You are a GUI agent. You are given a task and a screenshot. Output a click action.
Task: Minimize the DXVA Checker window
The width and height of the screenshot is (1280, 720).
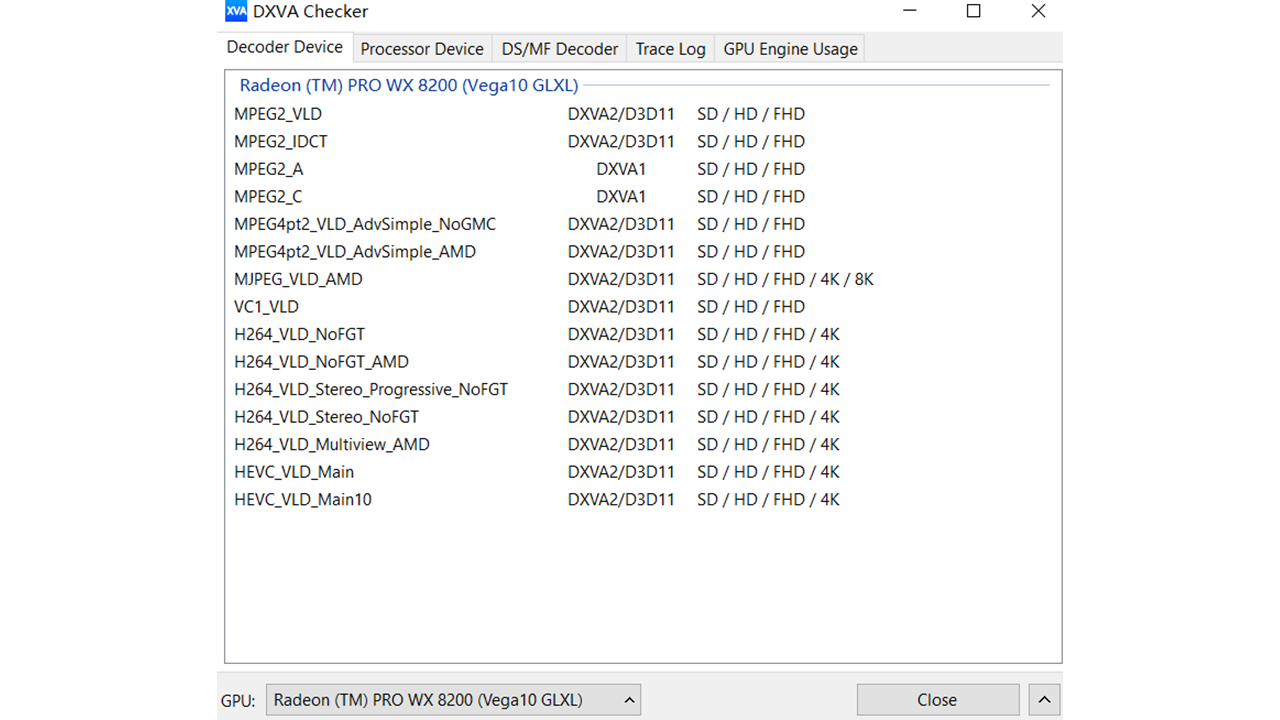click(x=909, y=12)
